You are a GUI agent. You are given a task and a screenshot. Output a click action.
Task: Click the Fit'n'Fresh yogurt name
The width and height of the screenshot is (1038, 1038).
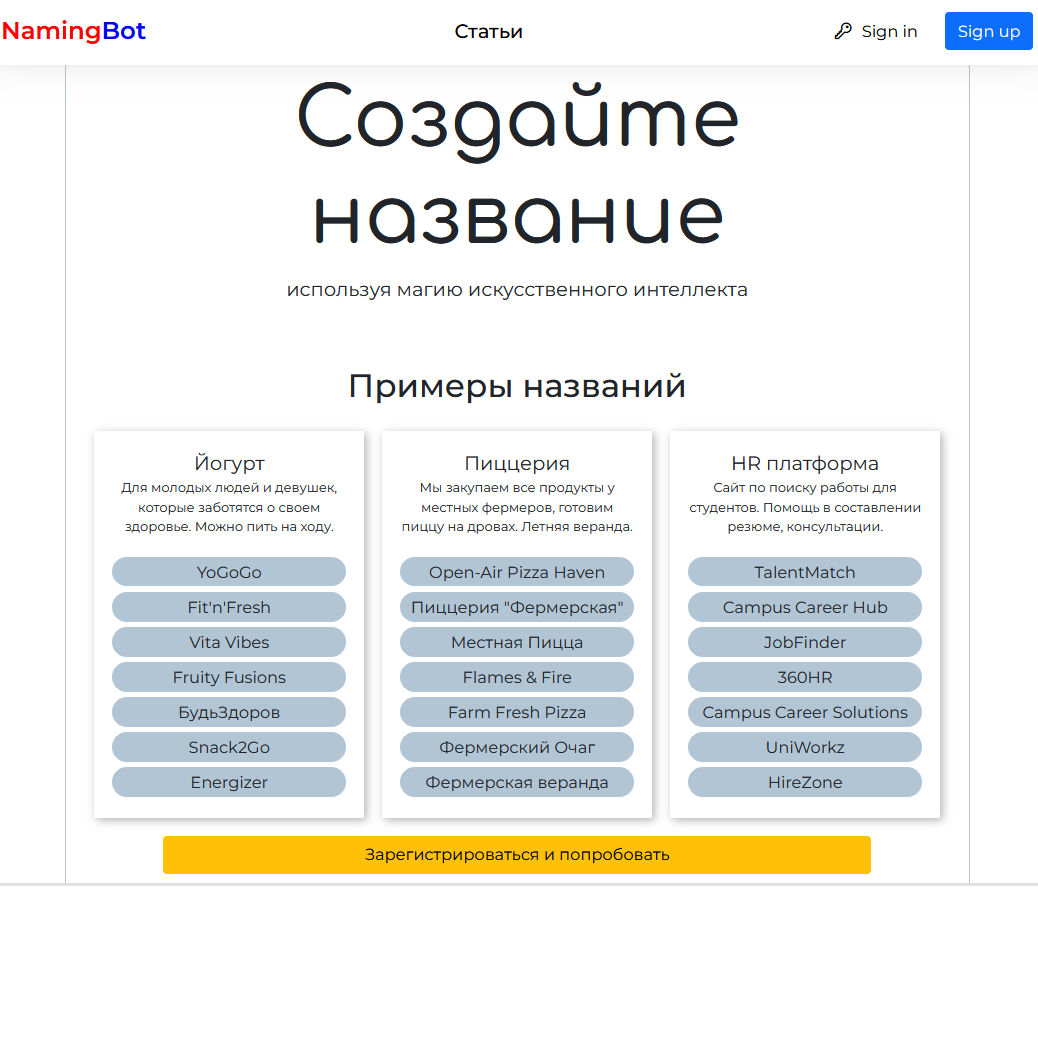229,607
